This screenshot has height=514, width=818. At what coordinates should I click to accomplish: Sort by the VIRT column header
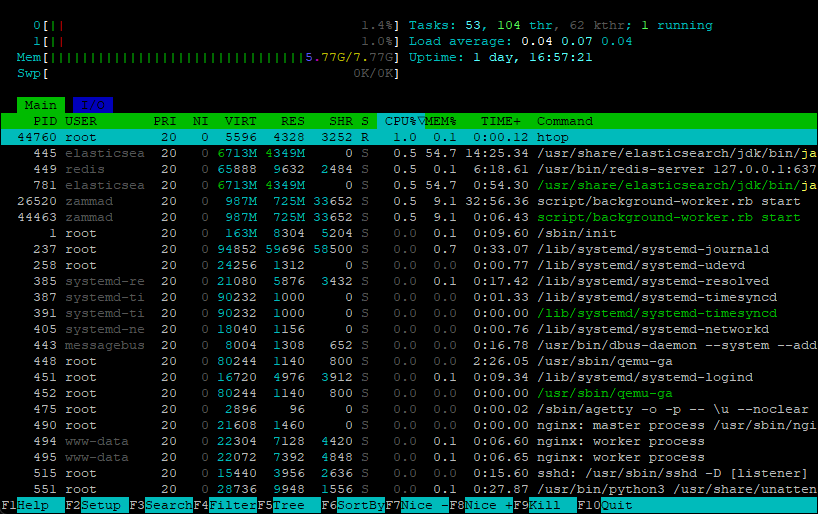[x=240, y=121]
